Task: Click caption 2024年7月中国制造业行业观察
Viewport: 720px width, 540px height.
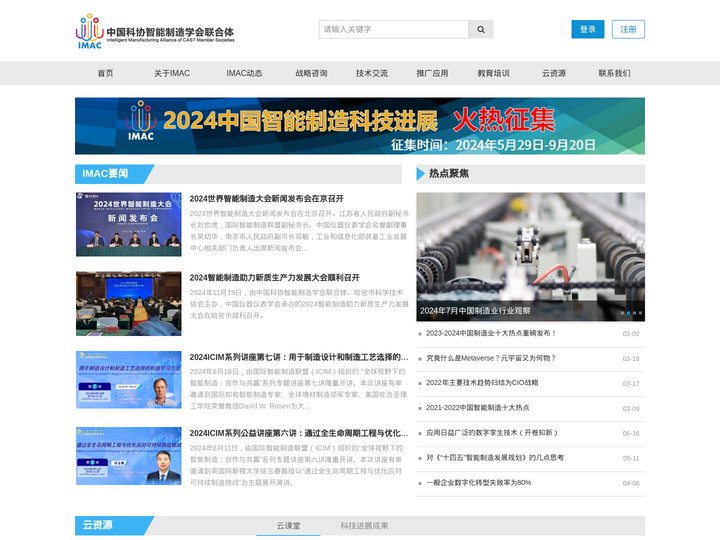Action: click(x=475, y=311)
